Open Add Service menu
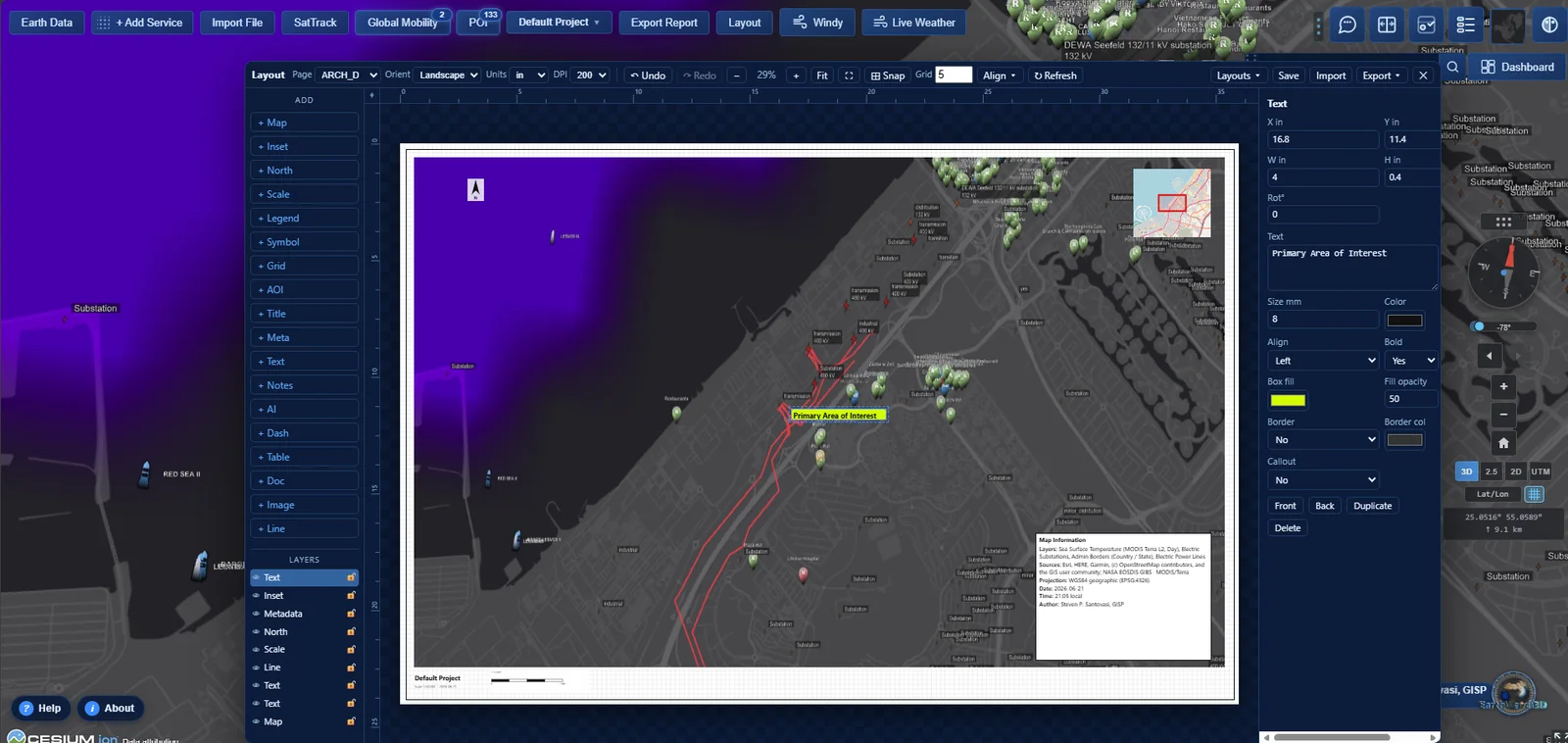The height and width of the screenshot is (743, 1568). tap(141, 23)
